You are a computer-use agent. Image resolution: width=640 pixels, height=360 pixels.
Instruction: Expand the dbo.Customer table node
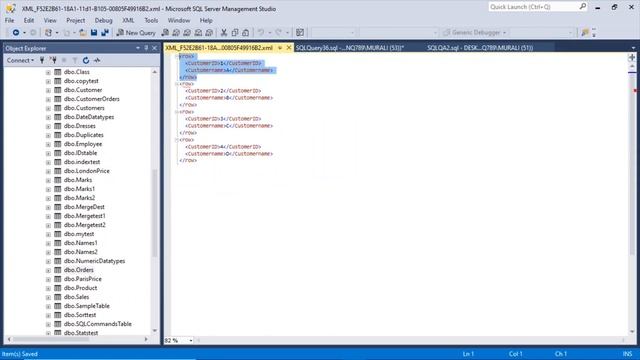[48, 90]
